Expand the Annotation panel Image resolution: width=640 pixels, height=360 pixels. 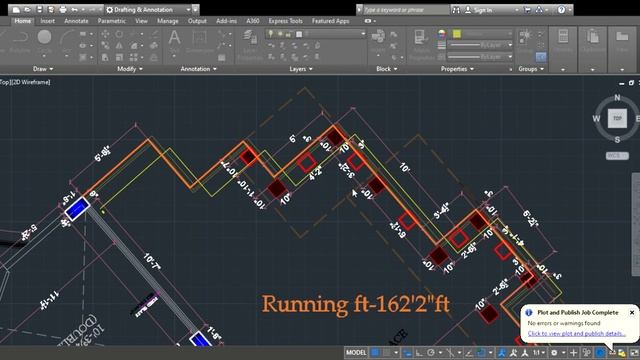tap(198, 69)
